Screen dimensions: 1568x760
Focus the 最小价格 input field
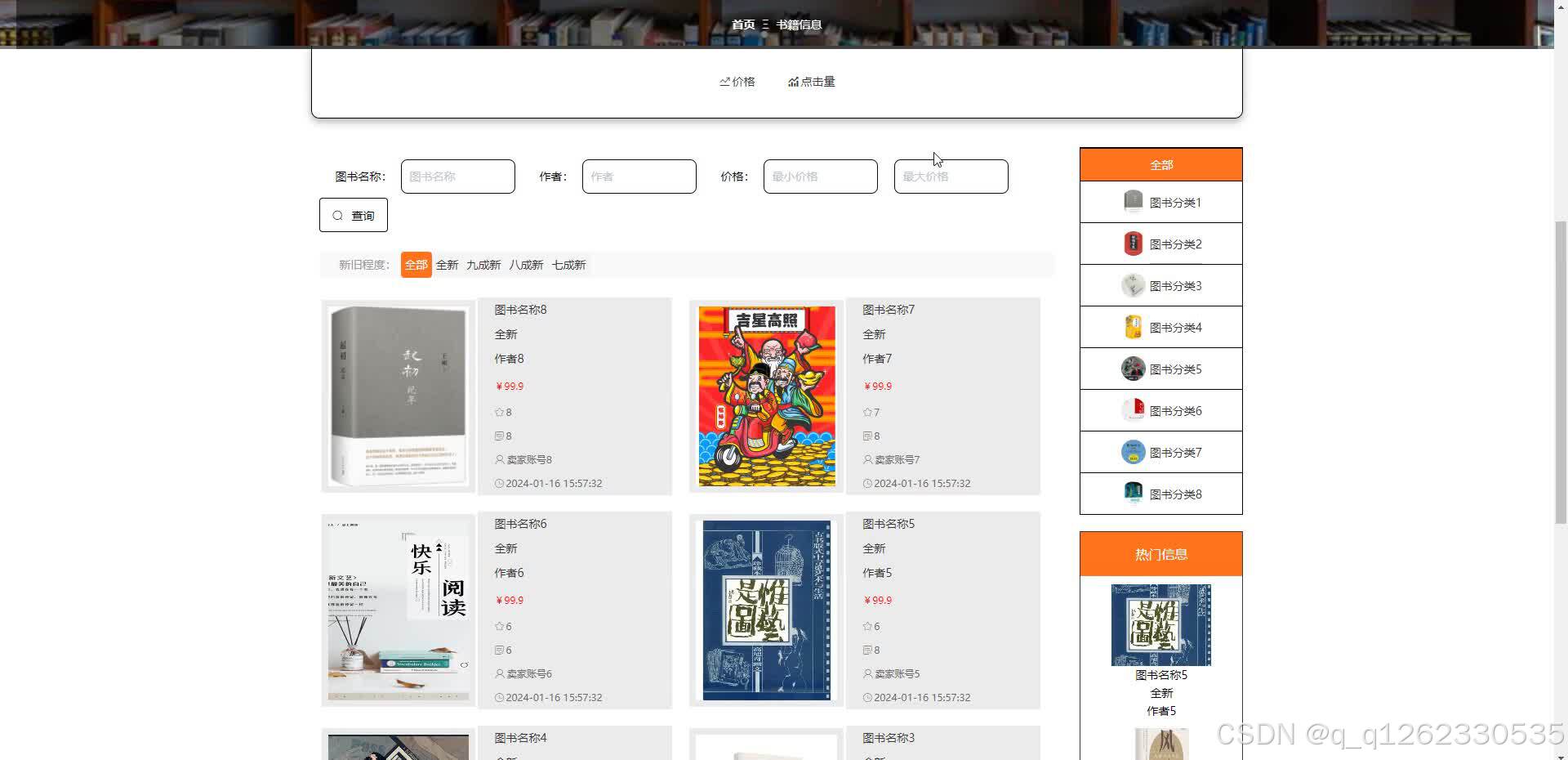(x=821, y=177)
